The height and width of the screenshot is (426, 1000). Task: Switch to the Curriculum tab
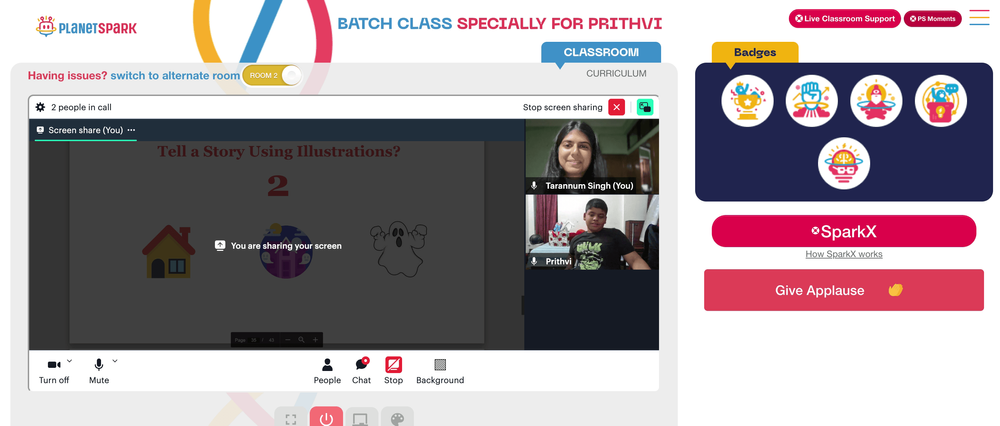coord(616,73)
